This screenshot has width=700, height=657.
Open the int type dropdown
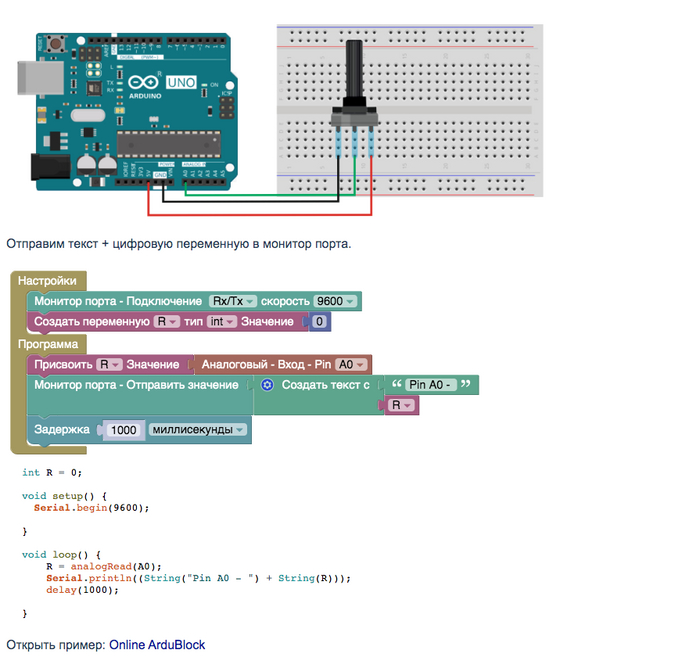tap(221, 321)
